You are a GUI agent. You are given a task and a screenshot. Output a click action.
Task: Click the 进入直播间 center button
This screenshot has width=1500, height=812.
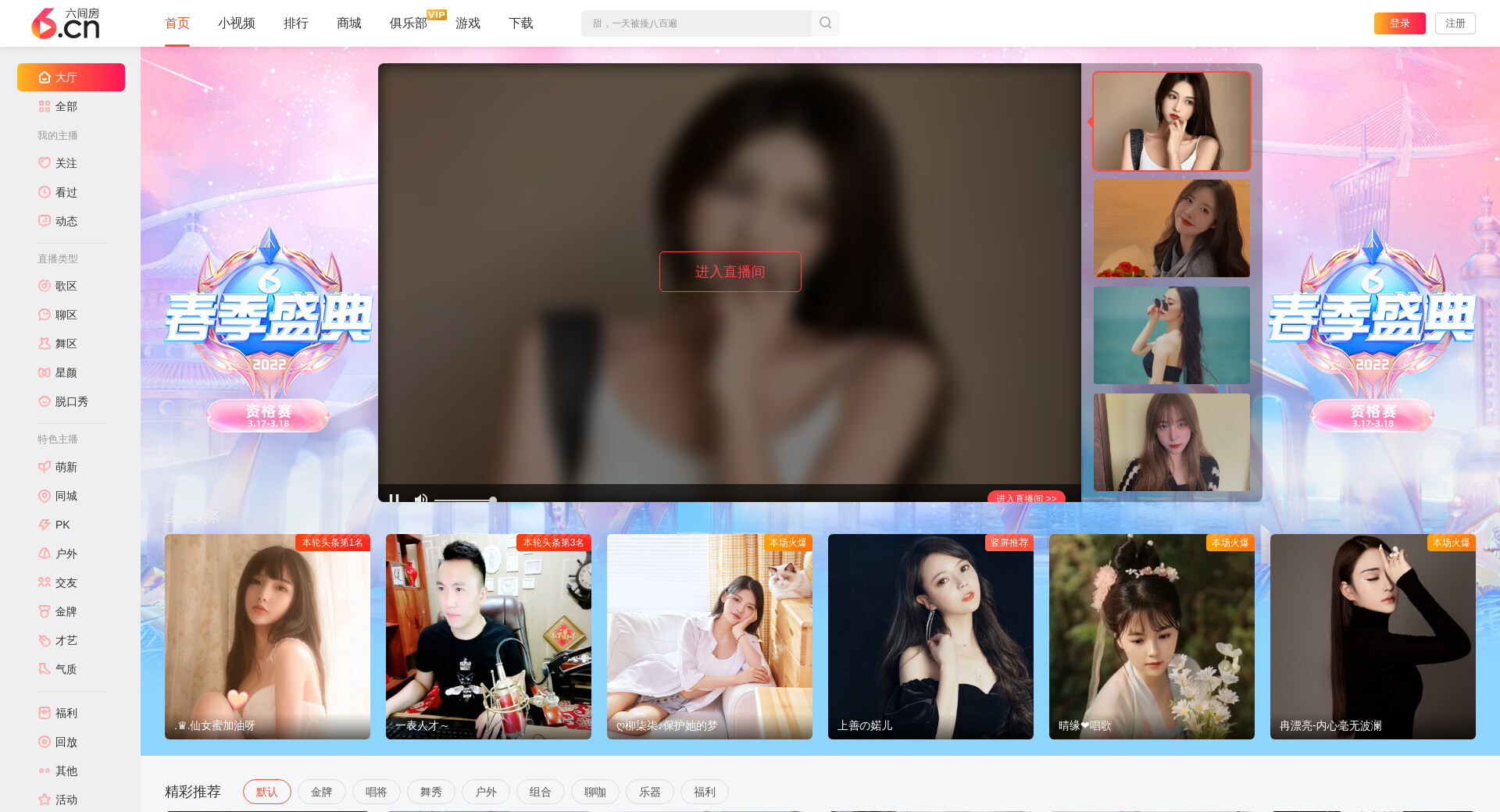click(730, 272)
